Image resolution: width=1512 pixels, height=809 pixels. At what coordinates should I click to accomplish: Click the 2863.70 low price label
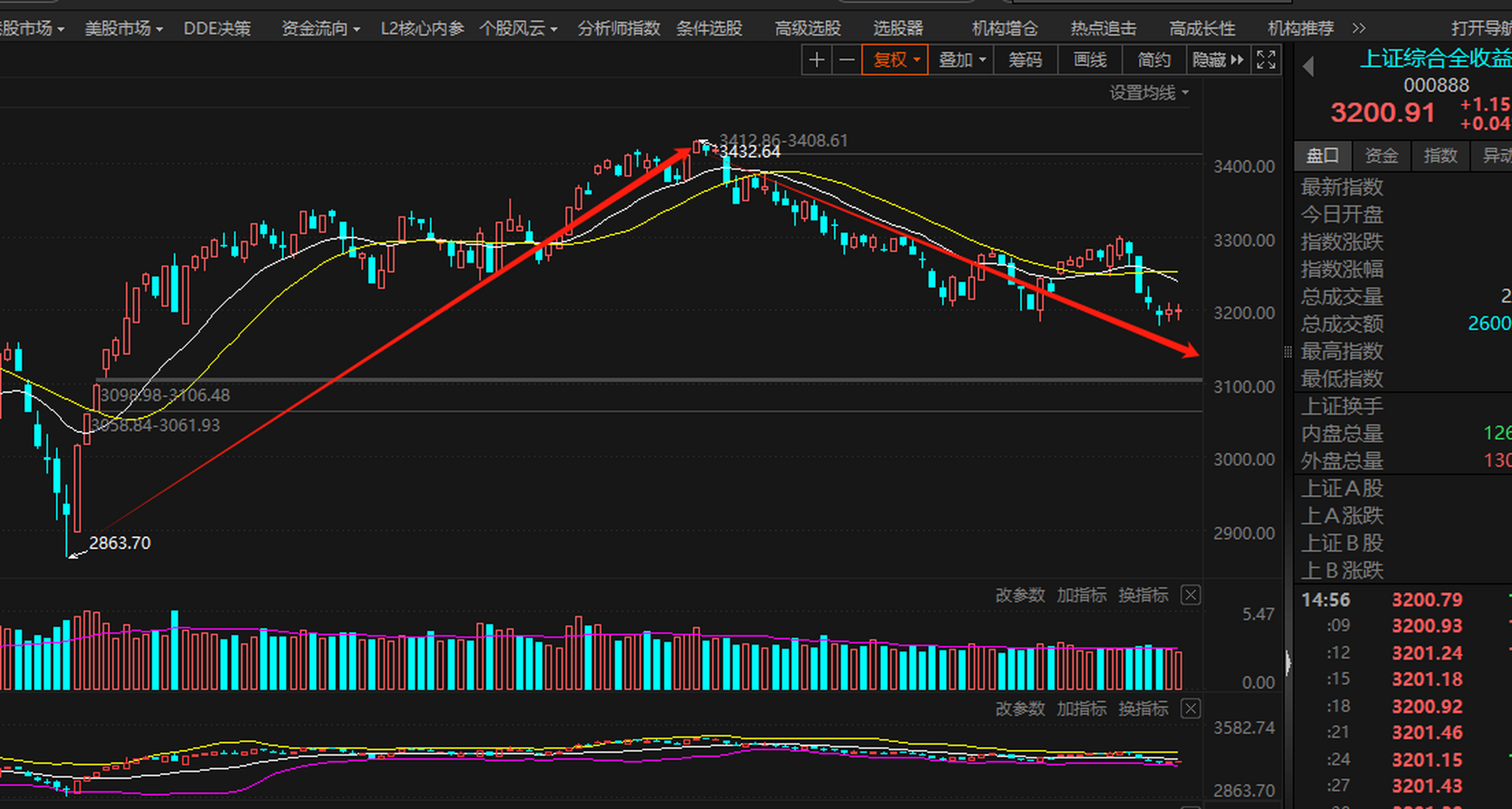(120, 543)
